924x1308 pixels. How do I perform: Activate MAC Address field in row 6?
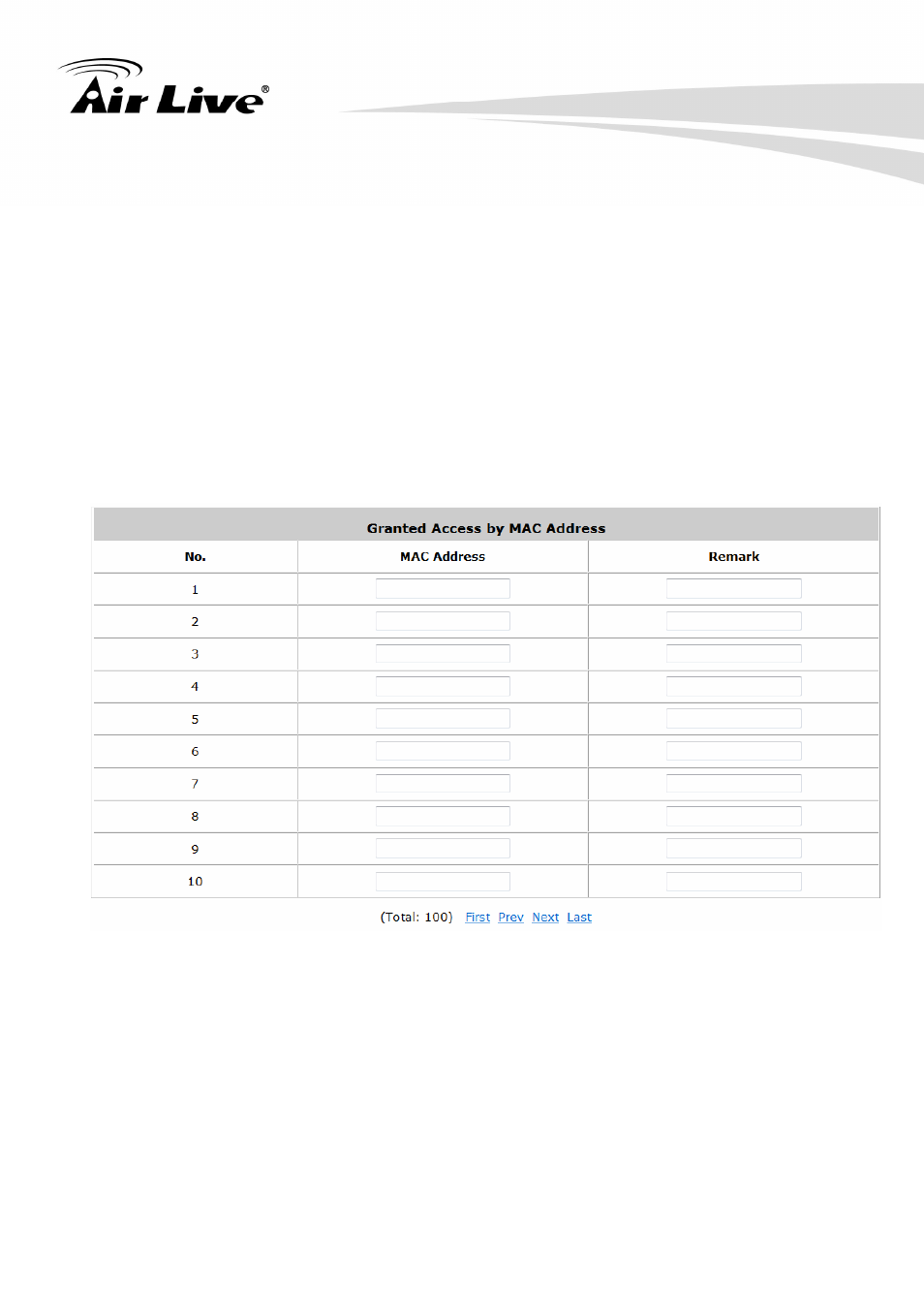pos(443,751)
